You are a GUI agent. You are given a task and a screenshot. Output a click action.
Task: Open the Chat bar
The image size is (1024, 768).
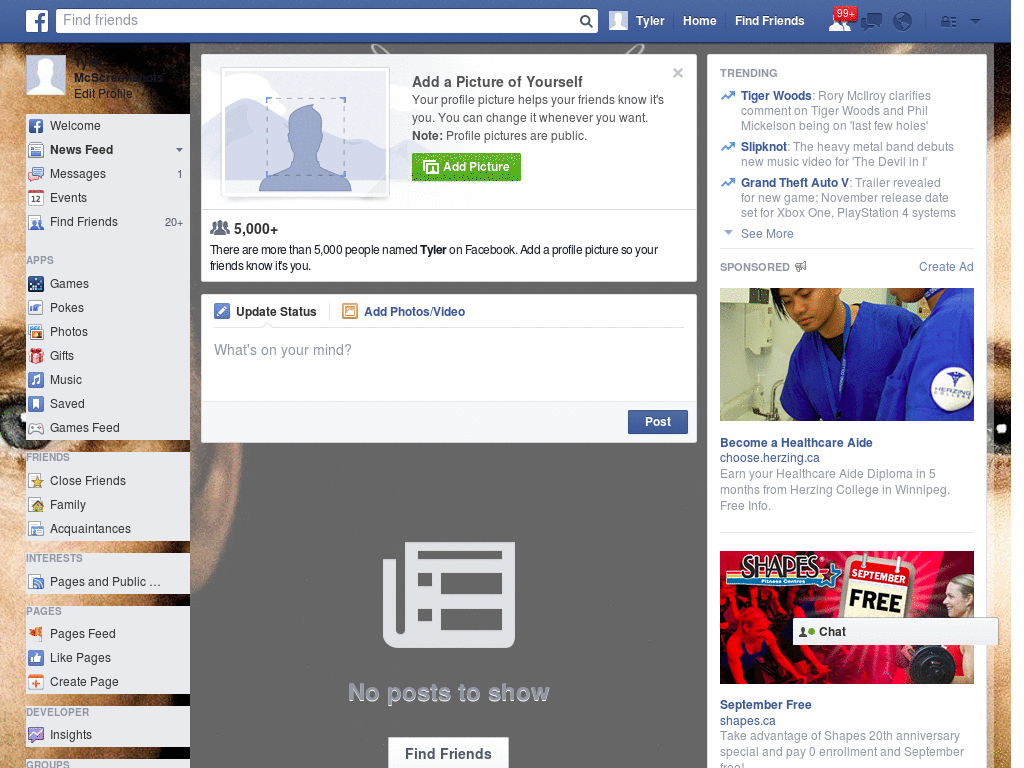[895, 632]
